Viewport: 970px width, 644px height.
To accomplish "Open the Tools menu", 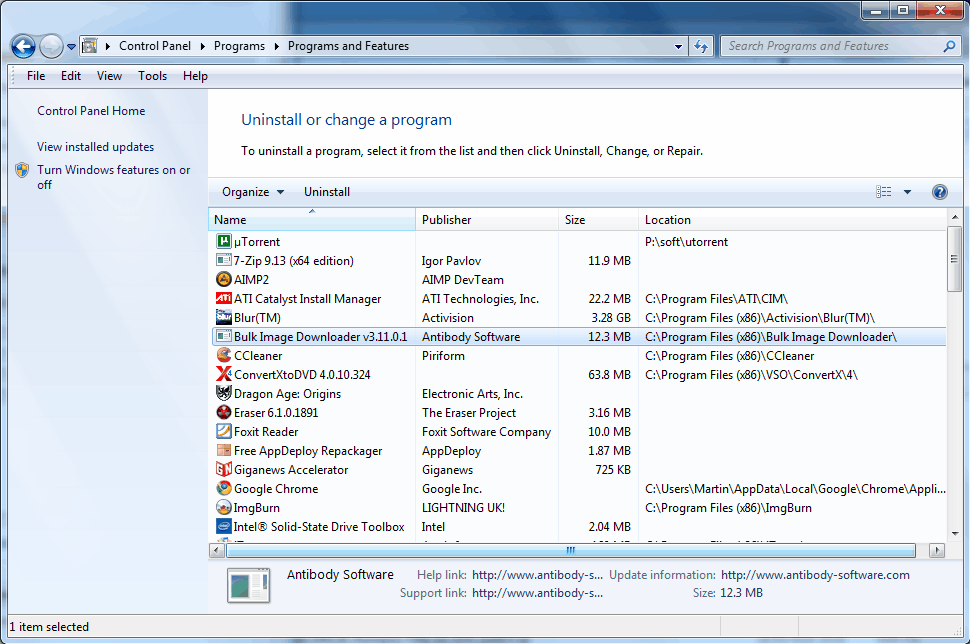I will click(x=152, y=75).
